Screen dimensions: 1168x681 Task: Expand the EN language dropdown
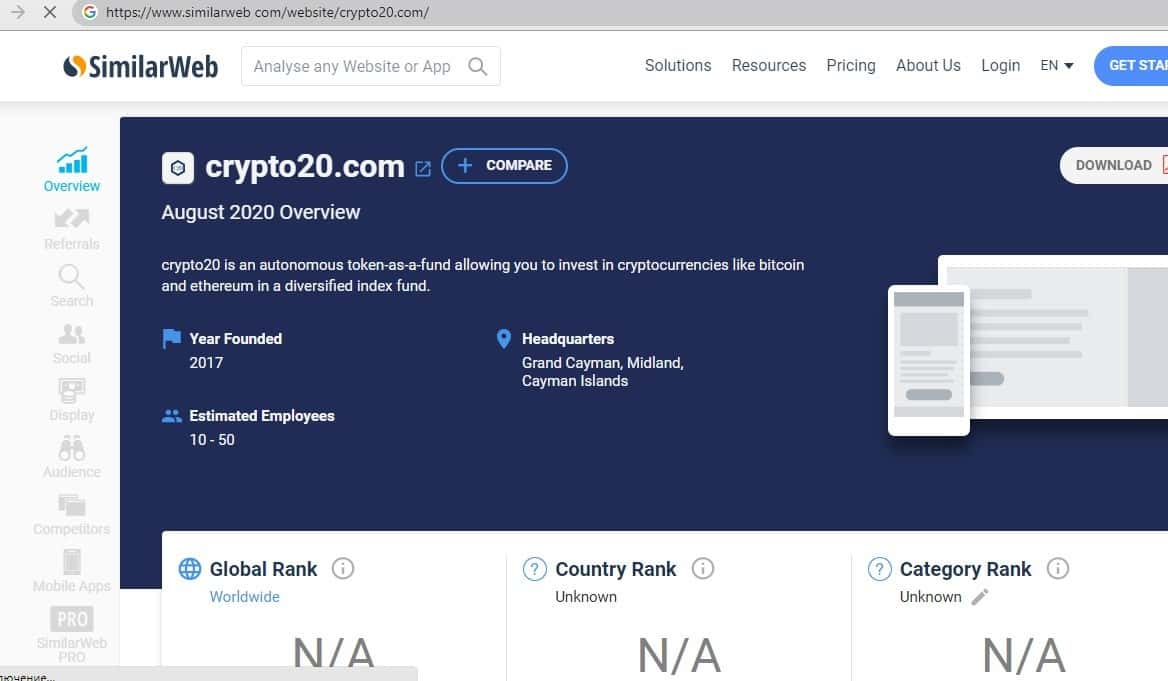(x=1056, y=66)
